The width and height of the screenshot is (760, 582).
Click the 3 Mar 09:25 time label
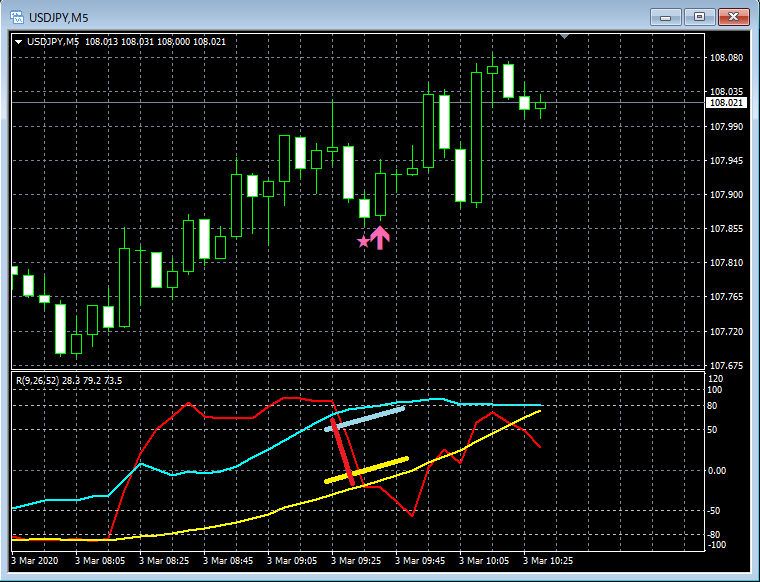(356, 561)
